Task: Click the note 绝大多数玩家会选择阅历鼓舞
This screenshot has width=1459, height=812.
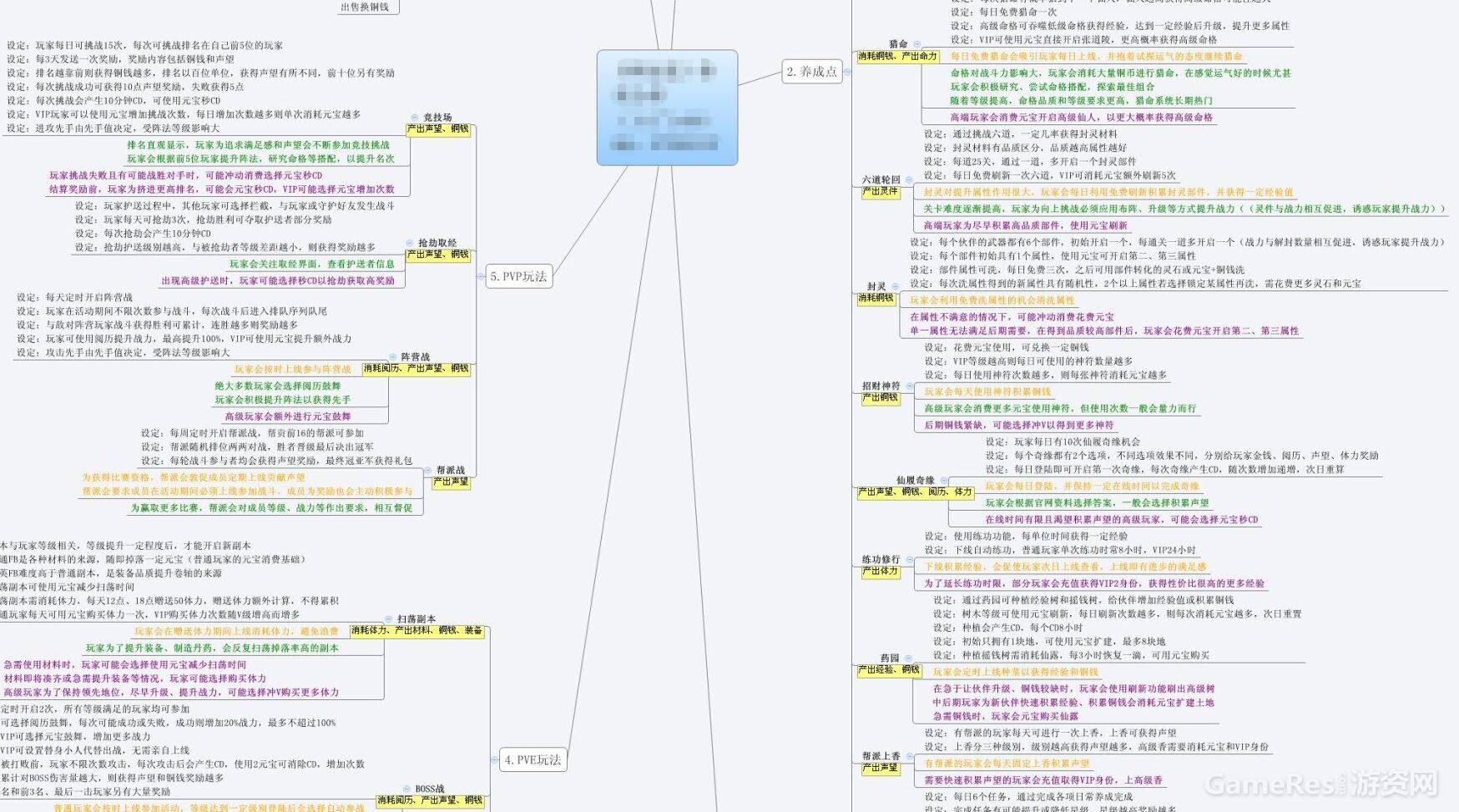Action: (x=278, y=386)
